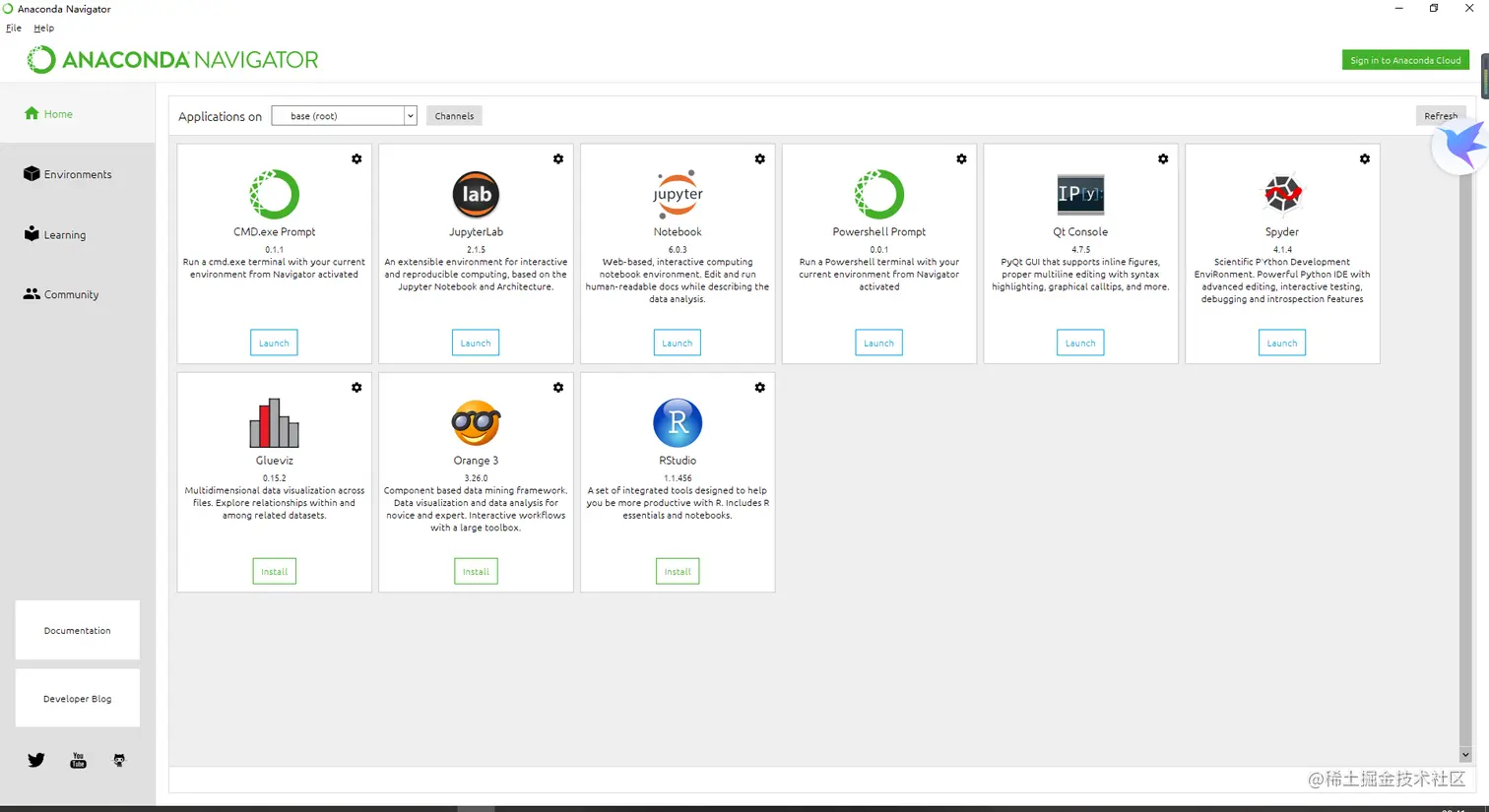Click the floating bird assistant icon
The width and height of the screenshot is (1489, 812).
1461,146
